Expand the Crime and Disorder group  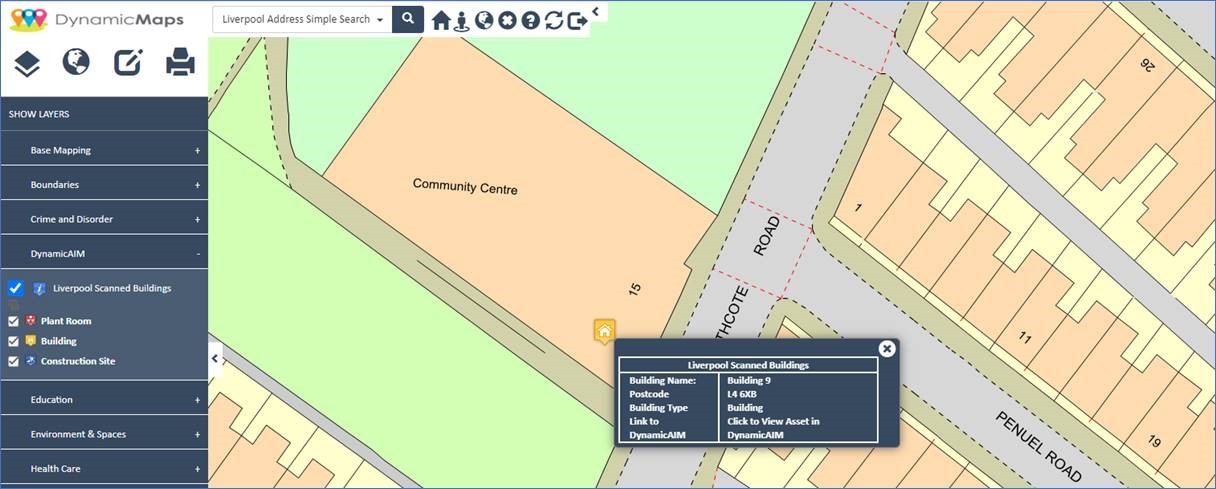click(104, 219)
